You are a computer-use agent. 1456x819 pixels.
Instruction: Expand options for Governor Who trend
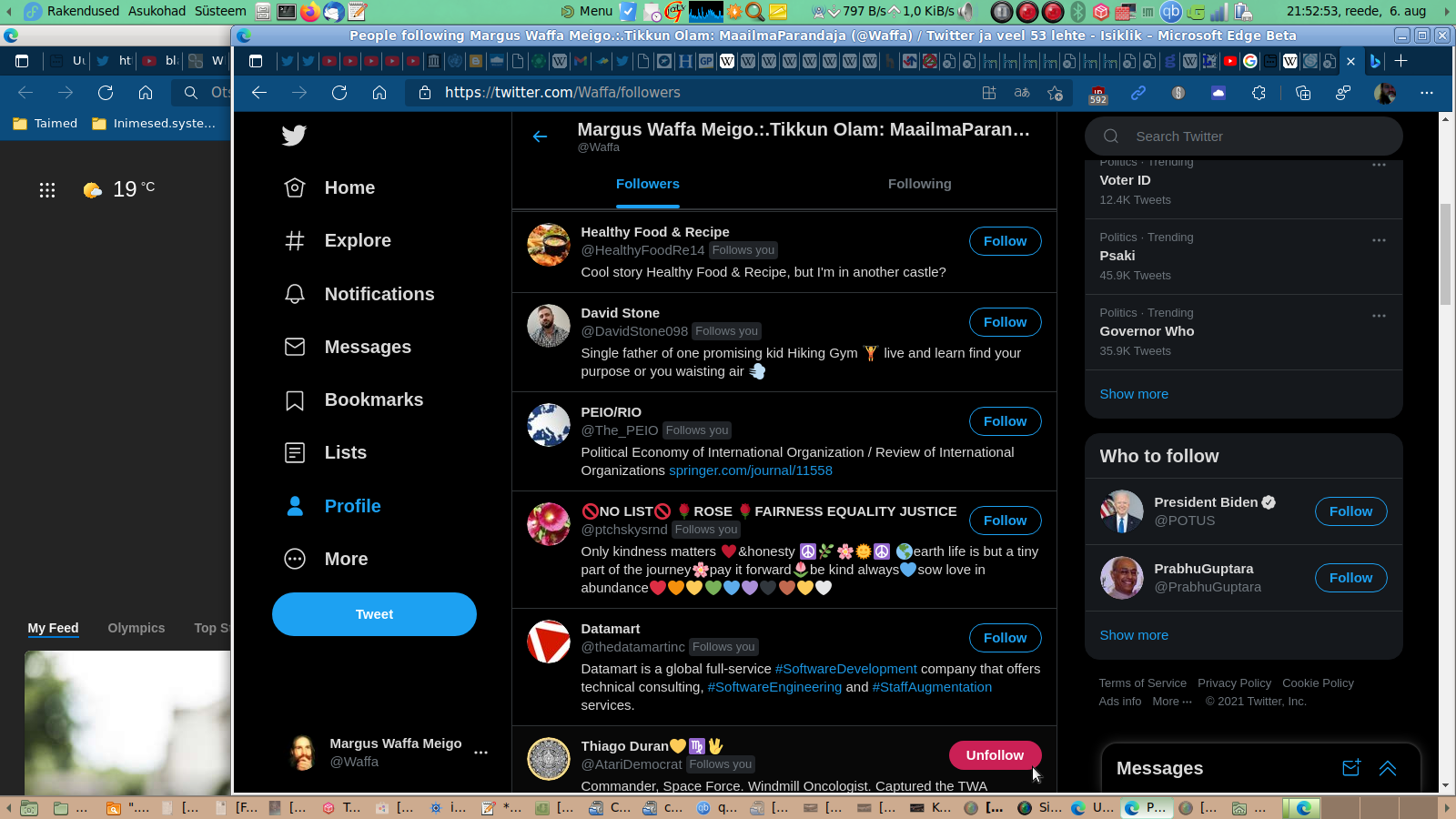tap(1379, 316)
